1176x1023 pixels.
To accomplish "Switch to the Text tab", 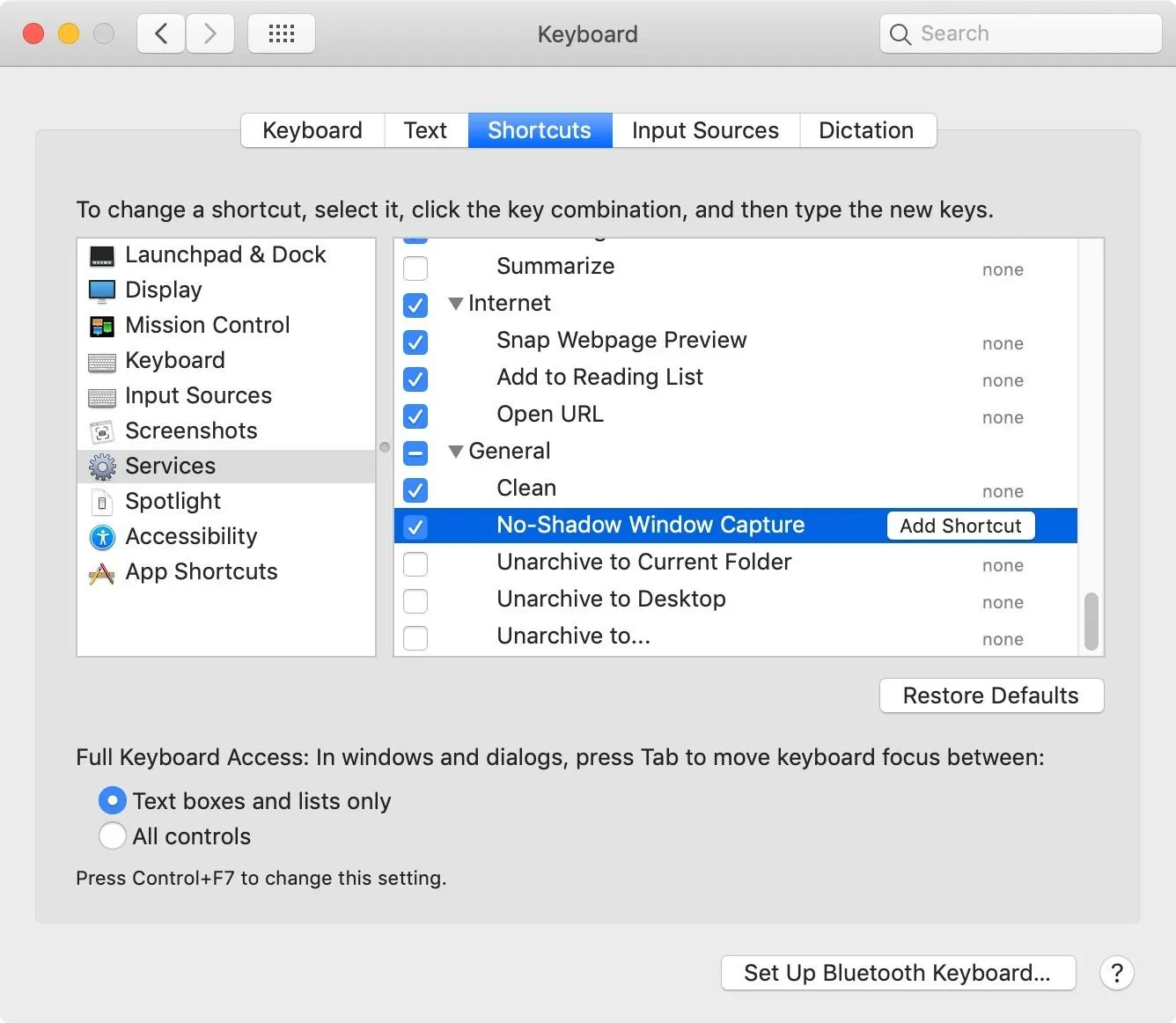I will [426, 130].
